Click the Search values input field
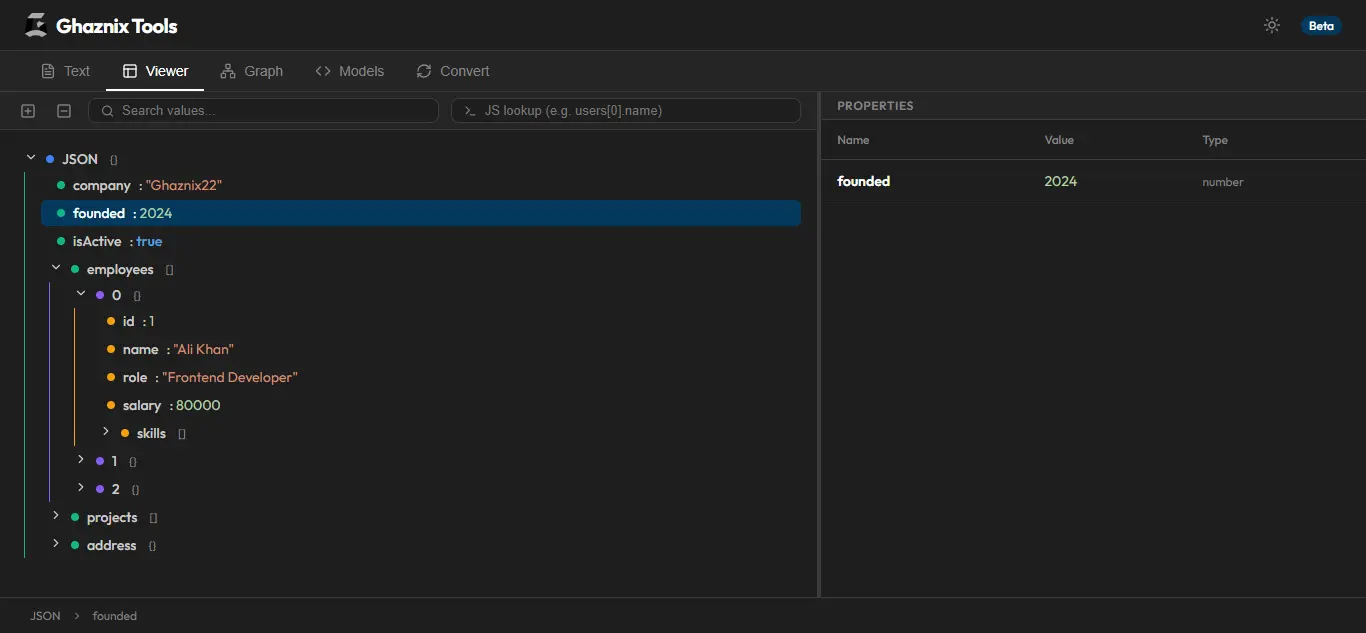 pyautogui.click(x=263, y=110)
